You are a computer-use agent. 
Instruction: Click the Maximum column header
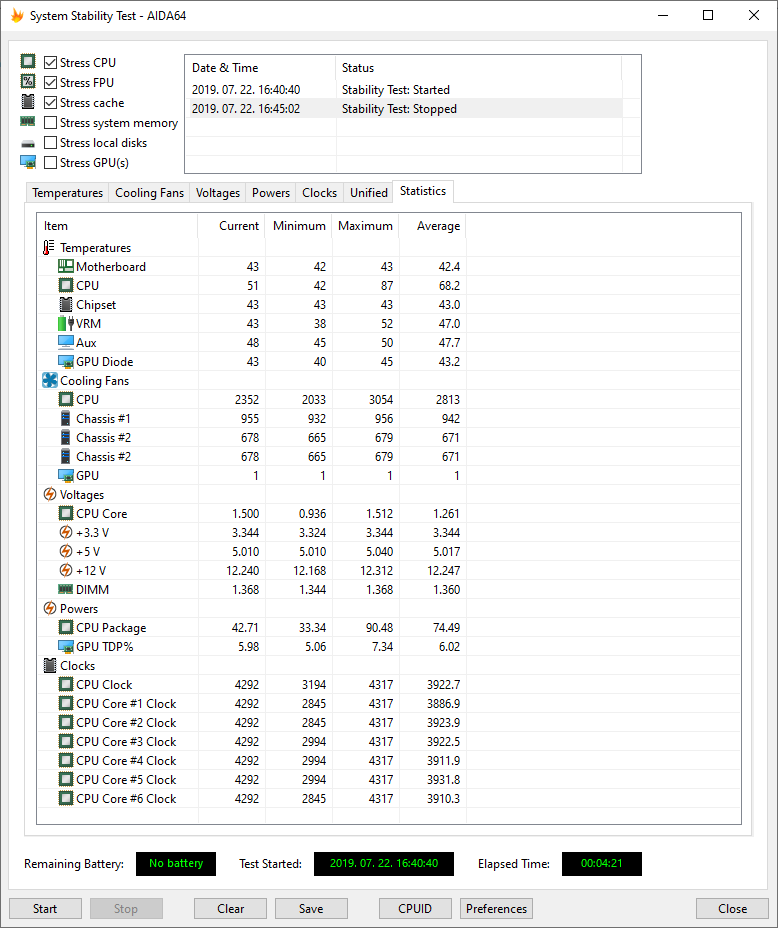(366, 225)
